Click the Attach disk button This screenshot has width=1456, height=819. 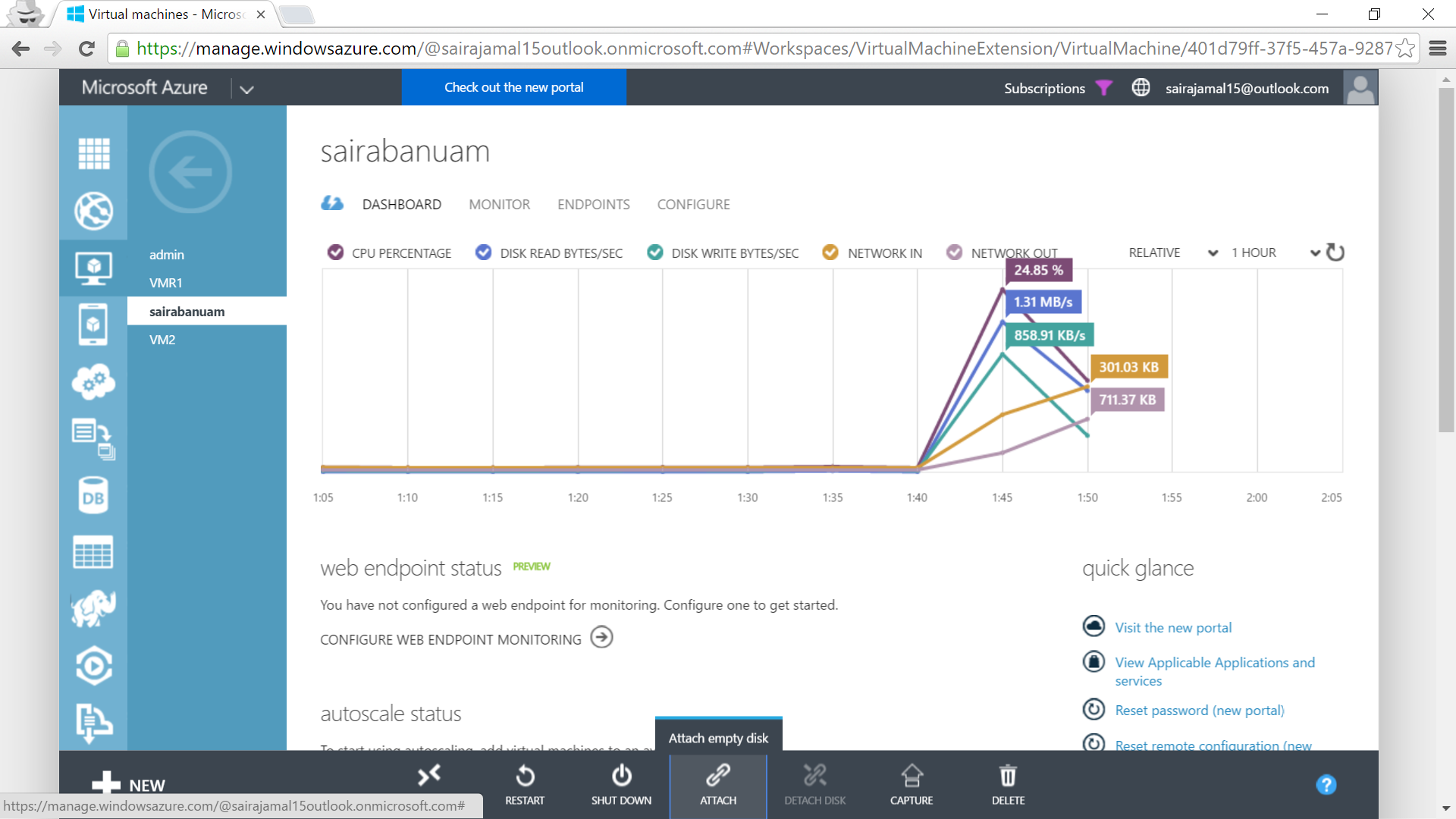718,786
